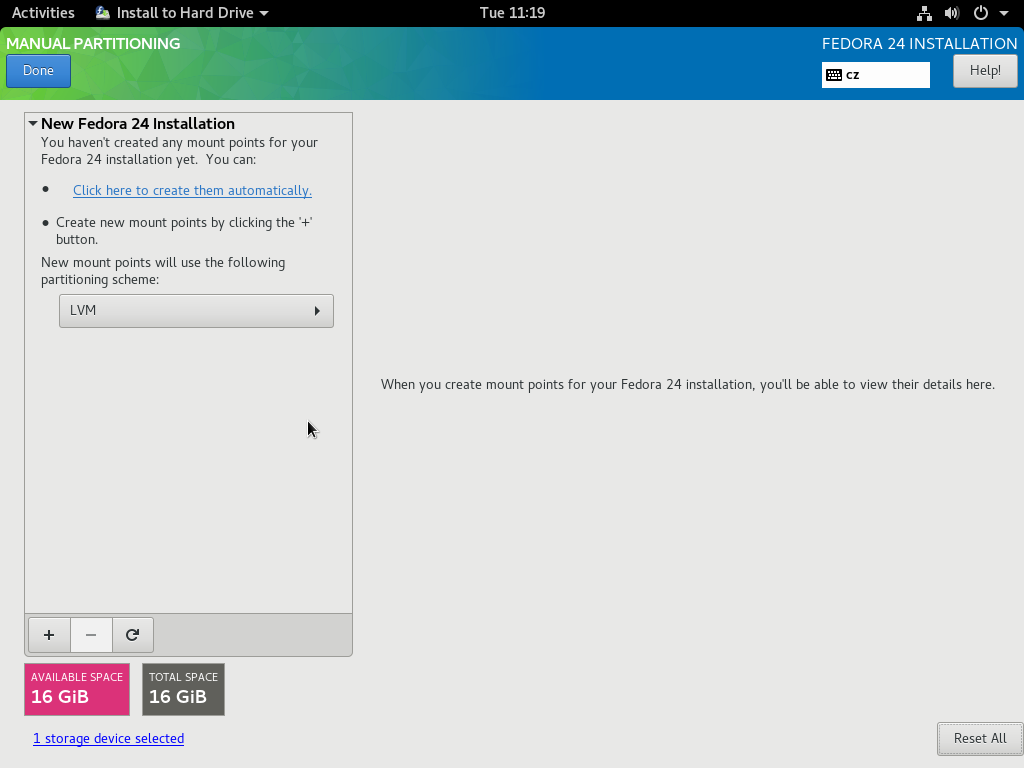The width and height of the screenshot is (1024, 768).
Task: Add a new mount point with plus button
Action: [x=49, y=635]
